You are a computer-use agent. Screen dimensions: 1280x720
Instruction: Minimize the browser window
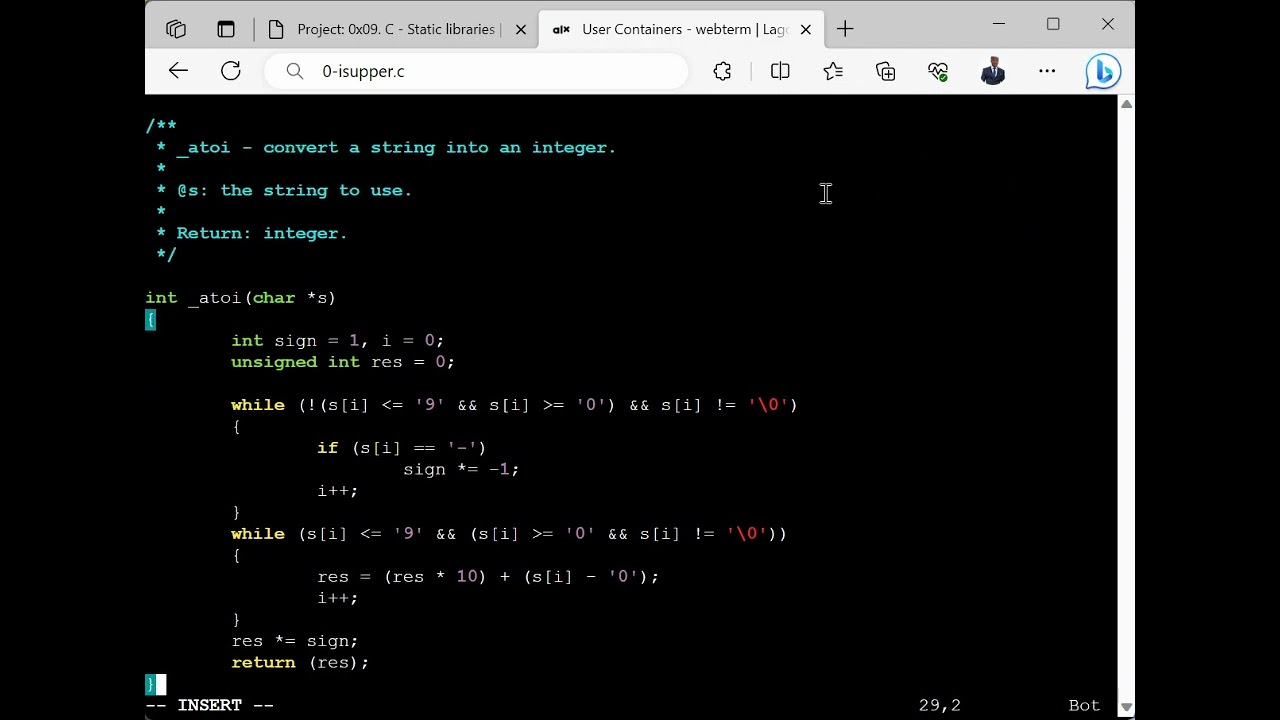point(998,24)
